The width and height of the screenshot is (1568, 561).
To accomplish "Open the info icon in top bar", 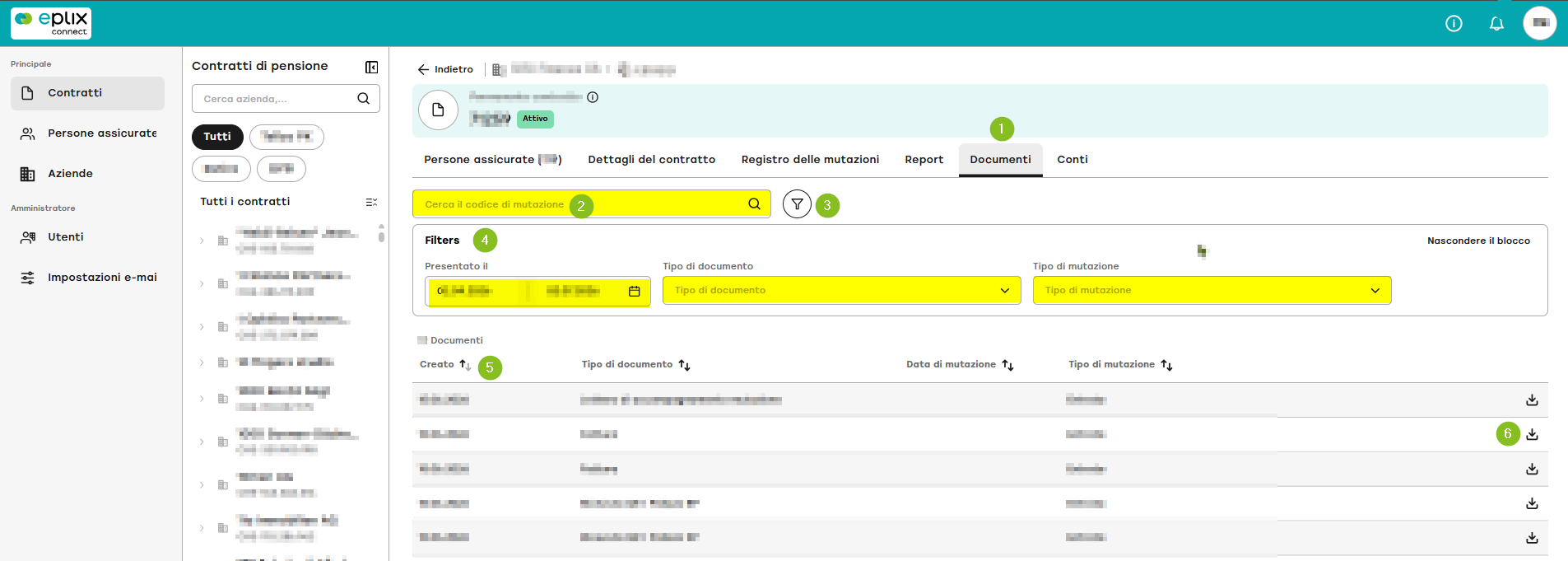I will tap(1454, 24).
